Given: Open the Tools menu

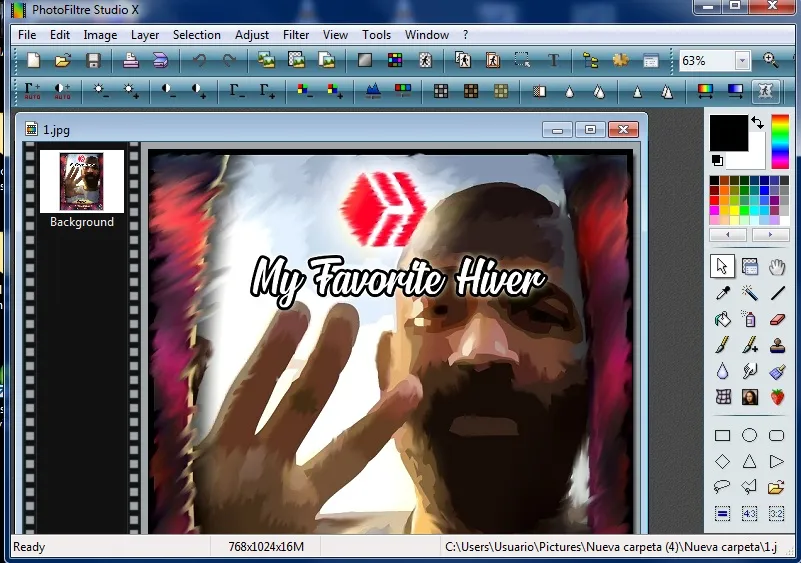Looking at the screenshot, I should click(x=376, y=35).
